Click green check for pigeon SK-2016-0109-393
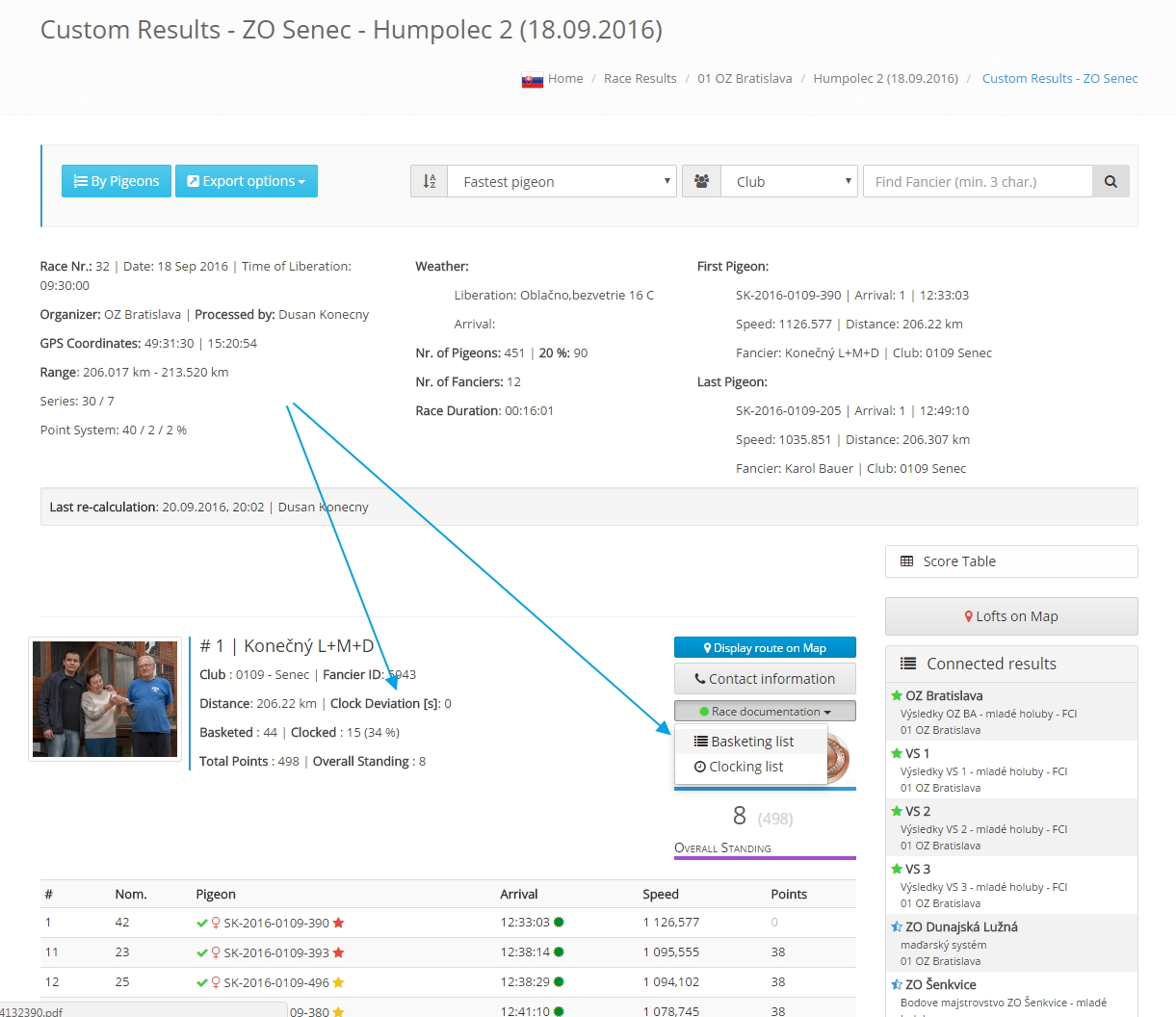 [202, 952]
